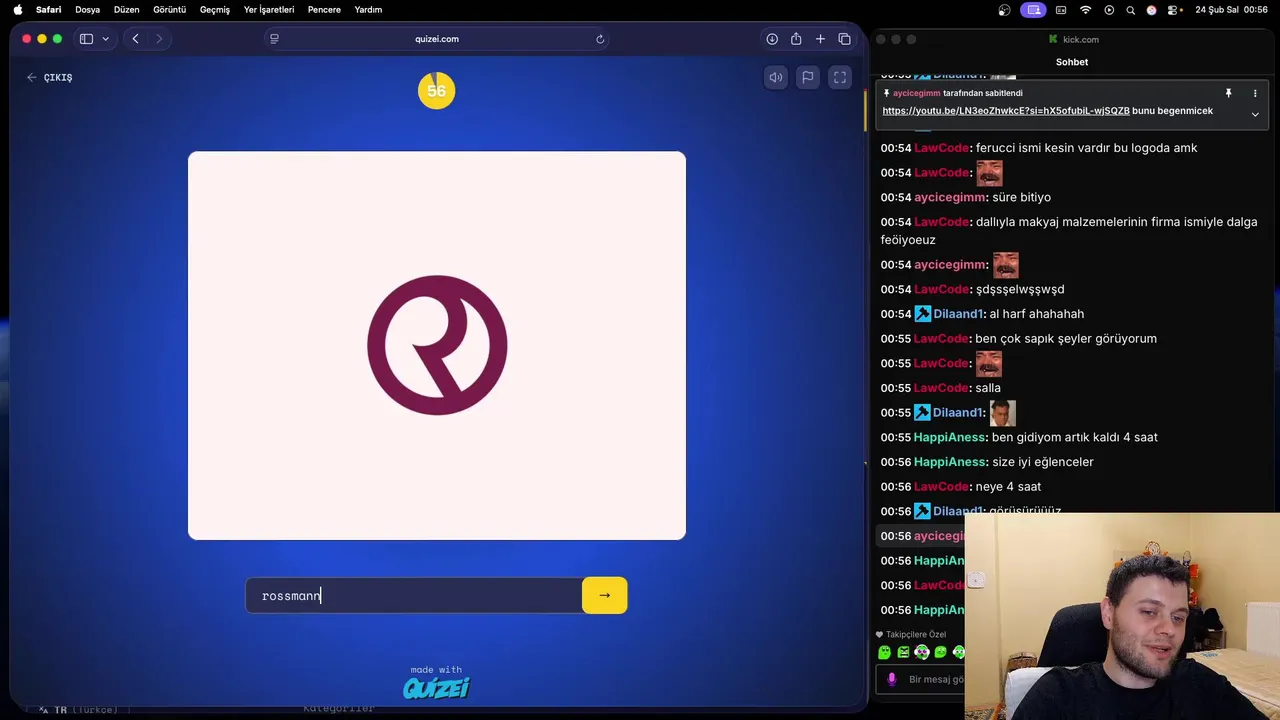Show Safari downloads
This screenshot has height=720, width=1280.
coord(772,39)
